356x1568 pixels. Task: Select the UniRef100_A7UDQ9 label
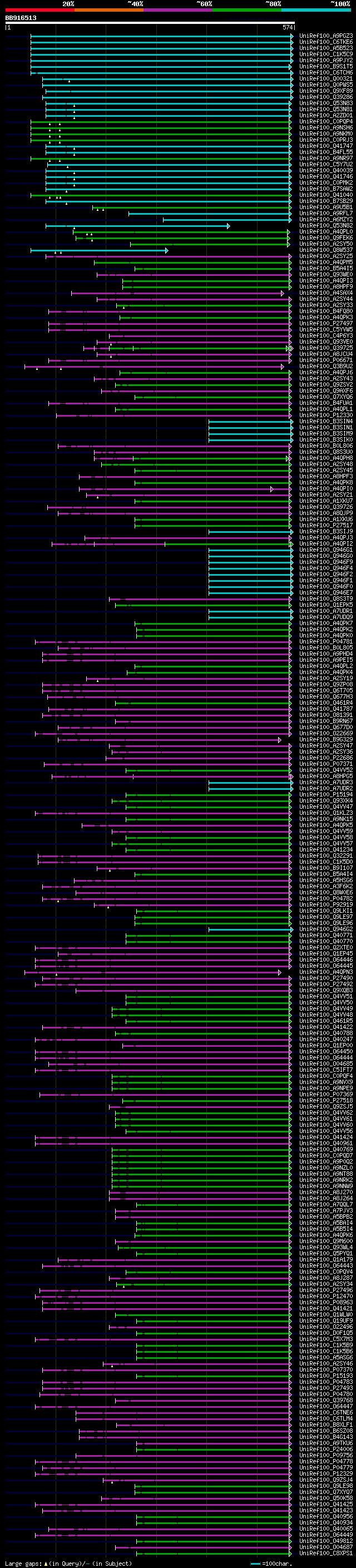click(x=325, y=617)
